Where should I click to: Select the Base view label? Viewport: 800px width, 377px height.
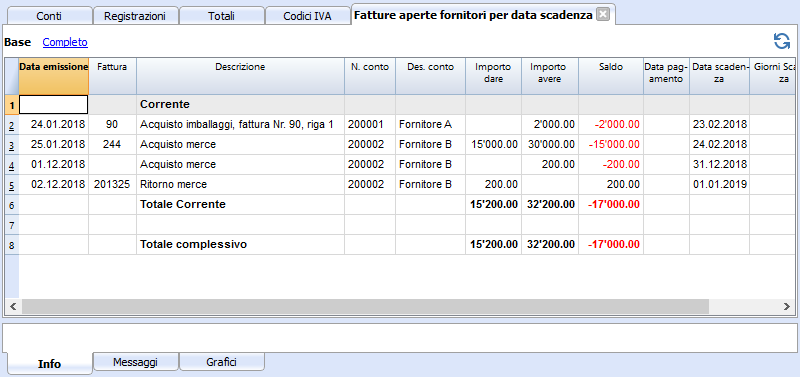tap(17, 42)
